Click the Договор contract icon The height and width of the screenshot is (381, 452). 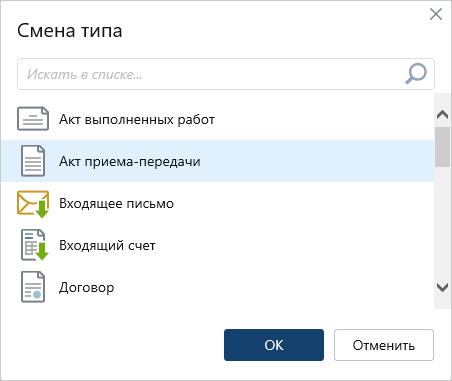pos(33,287)
